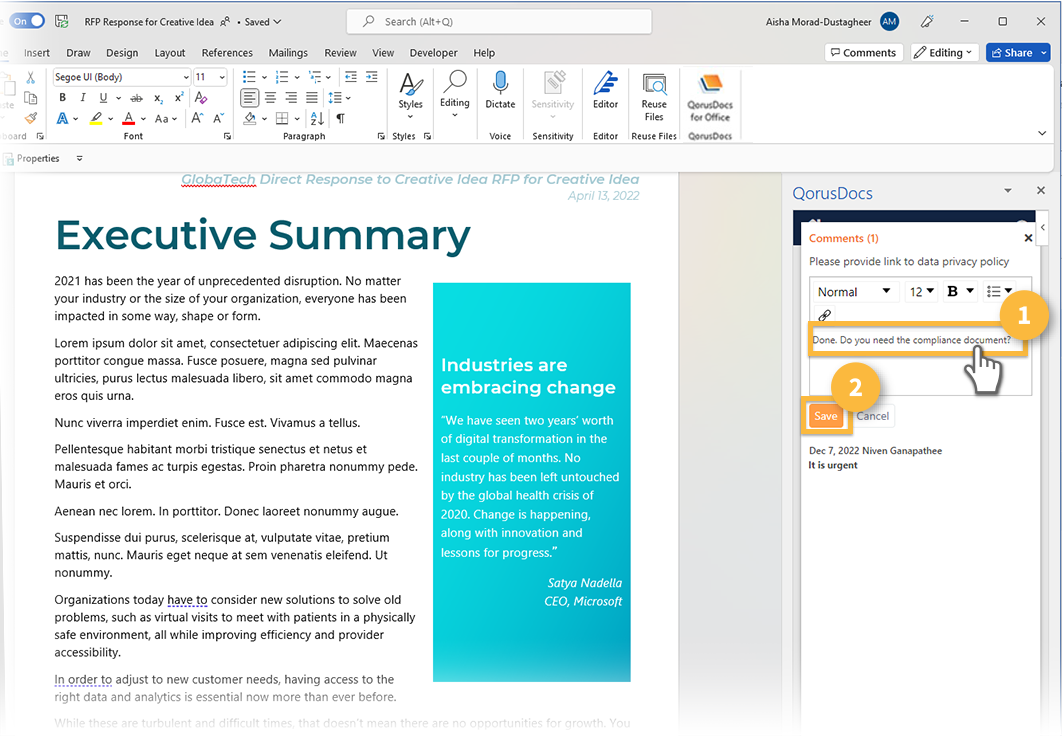Open the Review ribbon tab

tap(340, 53)
